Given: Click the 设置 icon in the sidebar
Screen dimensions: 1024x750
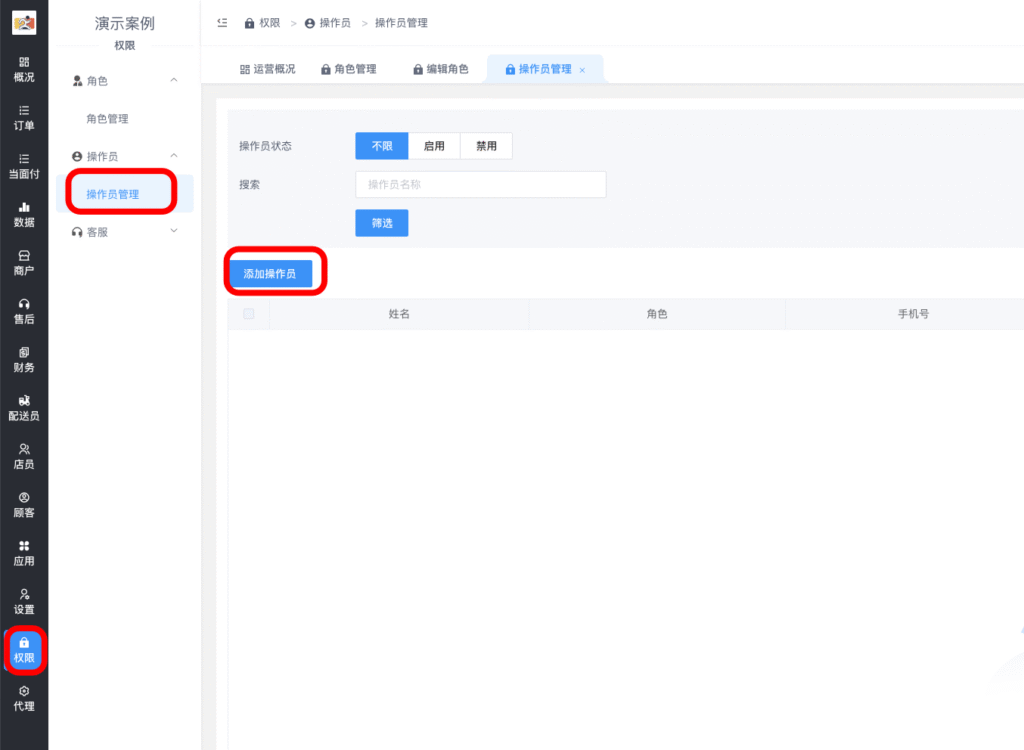Looking at the screenshot, I should (22, 600).
